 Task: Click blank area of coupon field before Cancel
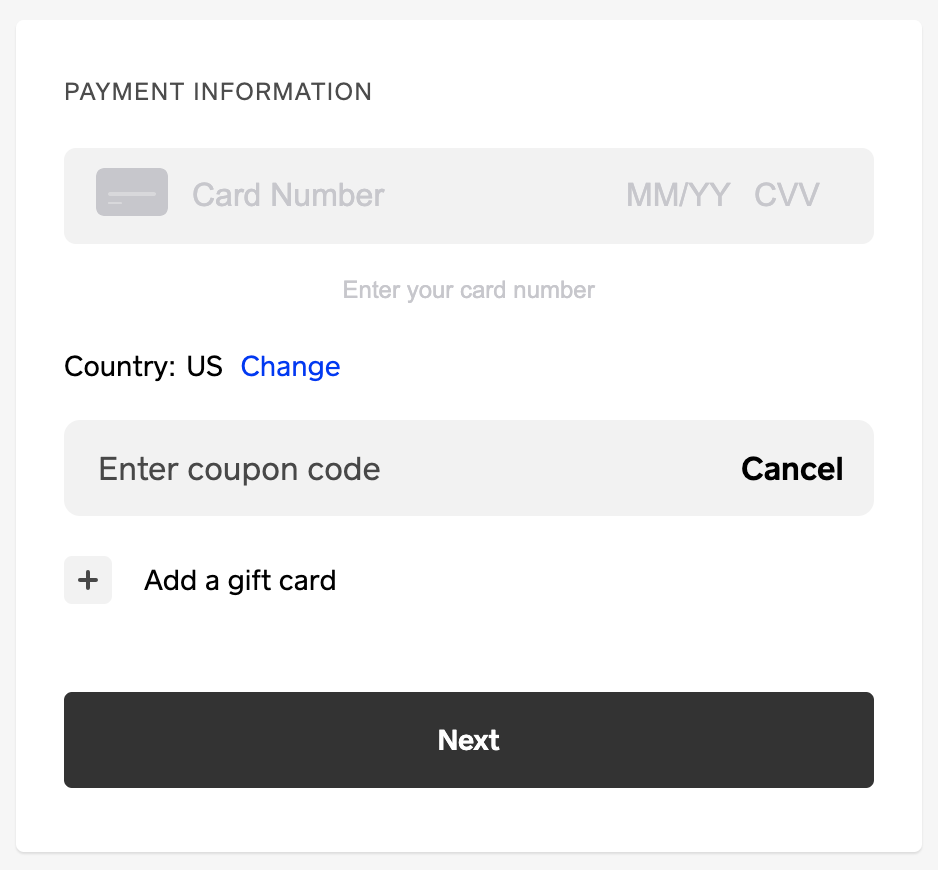coord(560,469)
